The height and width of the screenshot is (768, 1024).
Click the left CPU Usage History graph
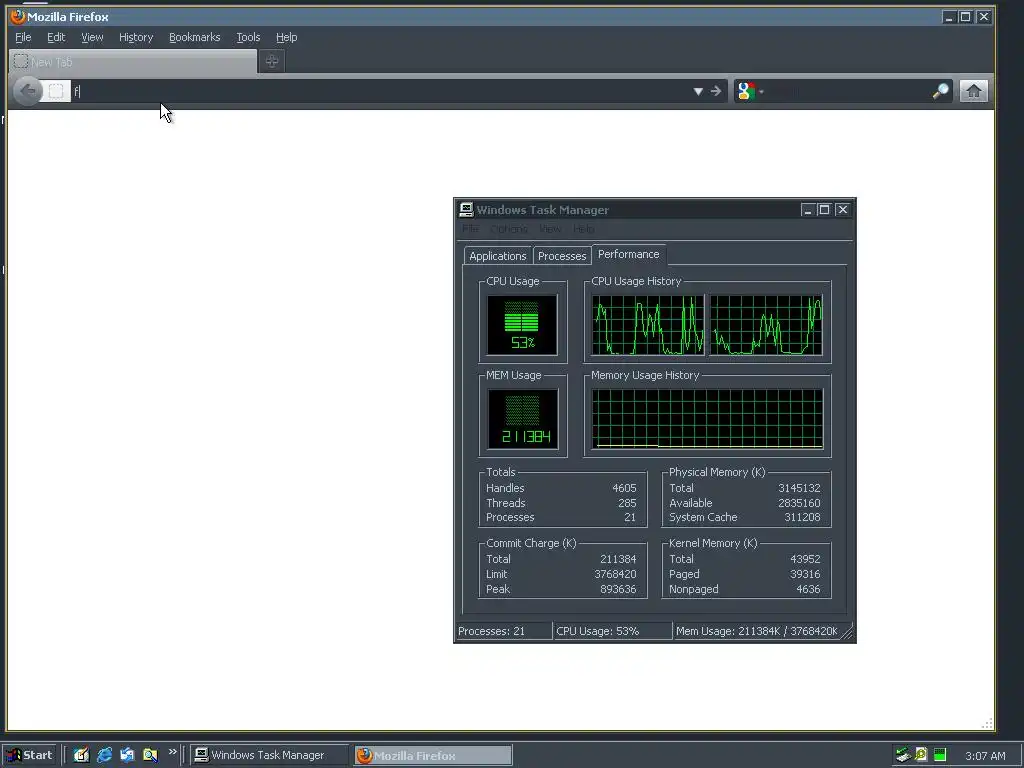648,325
